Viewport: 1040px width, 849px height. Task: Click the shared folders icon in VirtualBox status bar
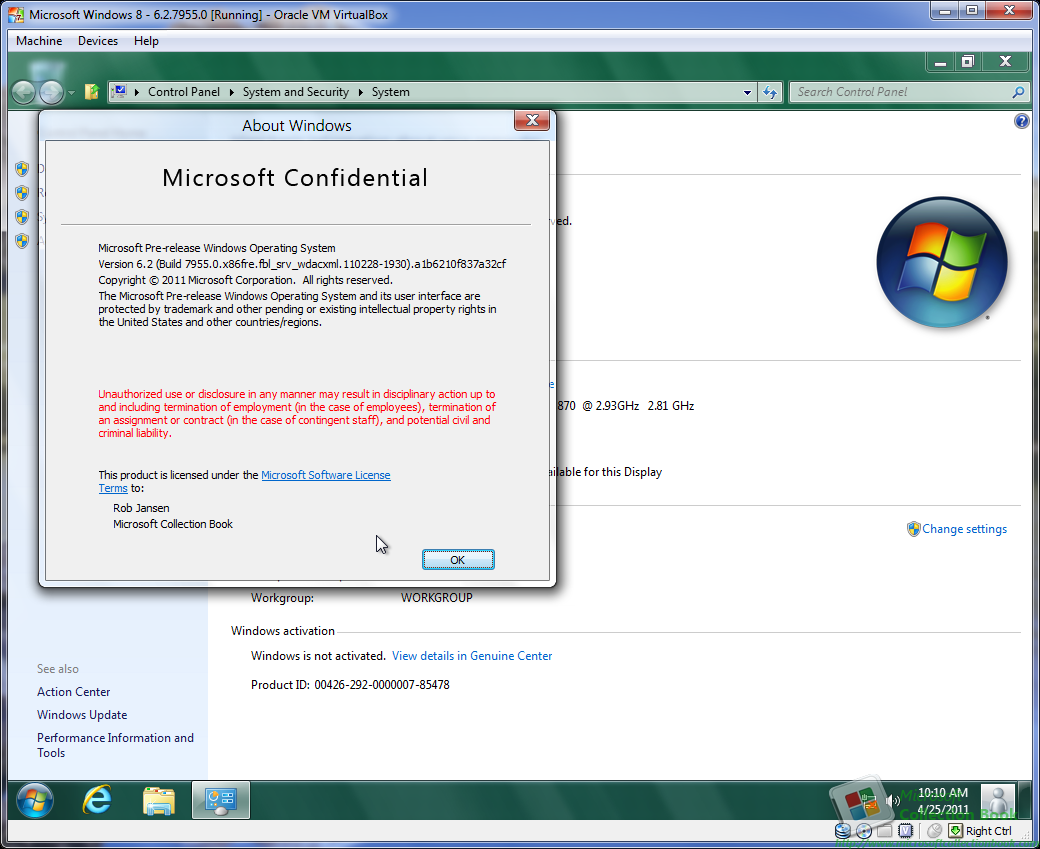coord(886,831)
